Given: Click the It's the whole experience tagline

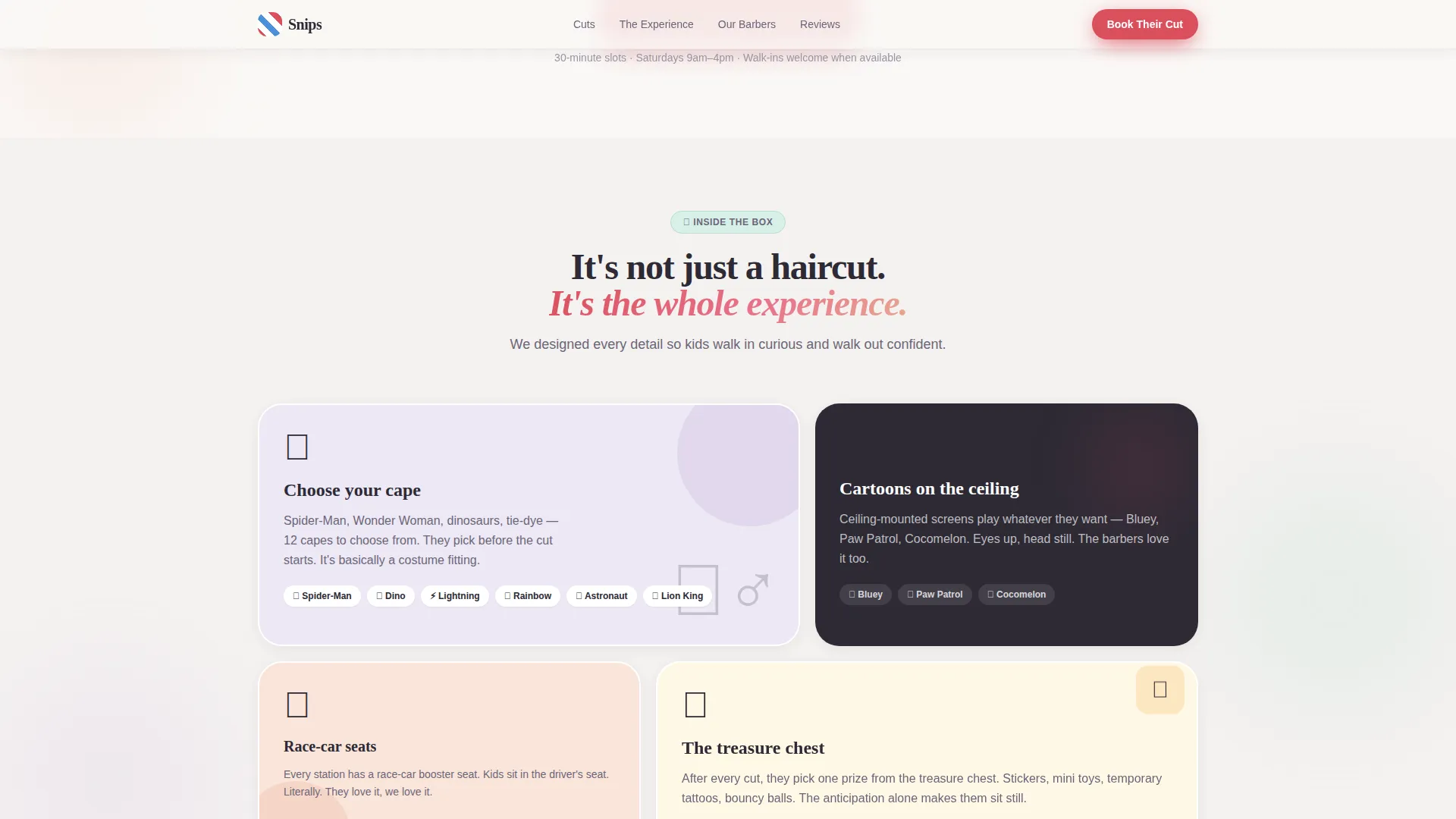Looking at the screenshot, I should click(x=728, y=304).
